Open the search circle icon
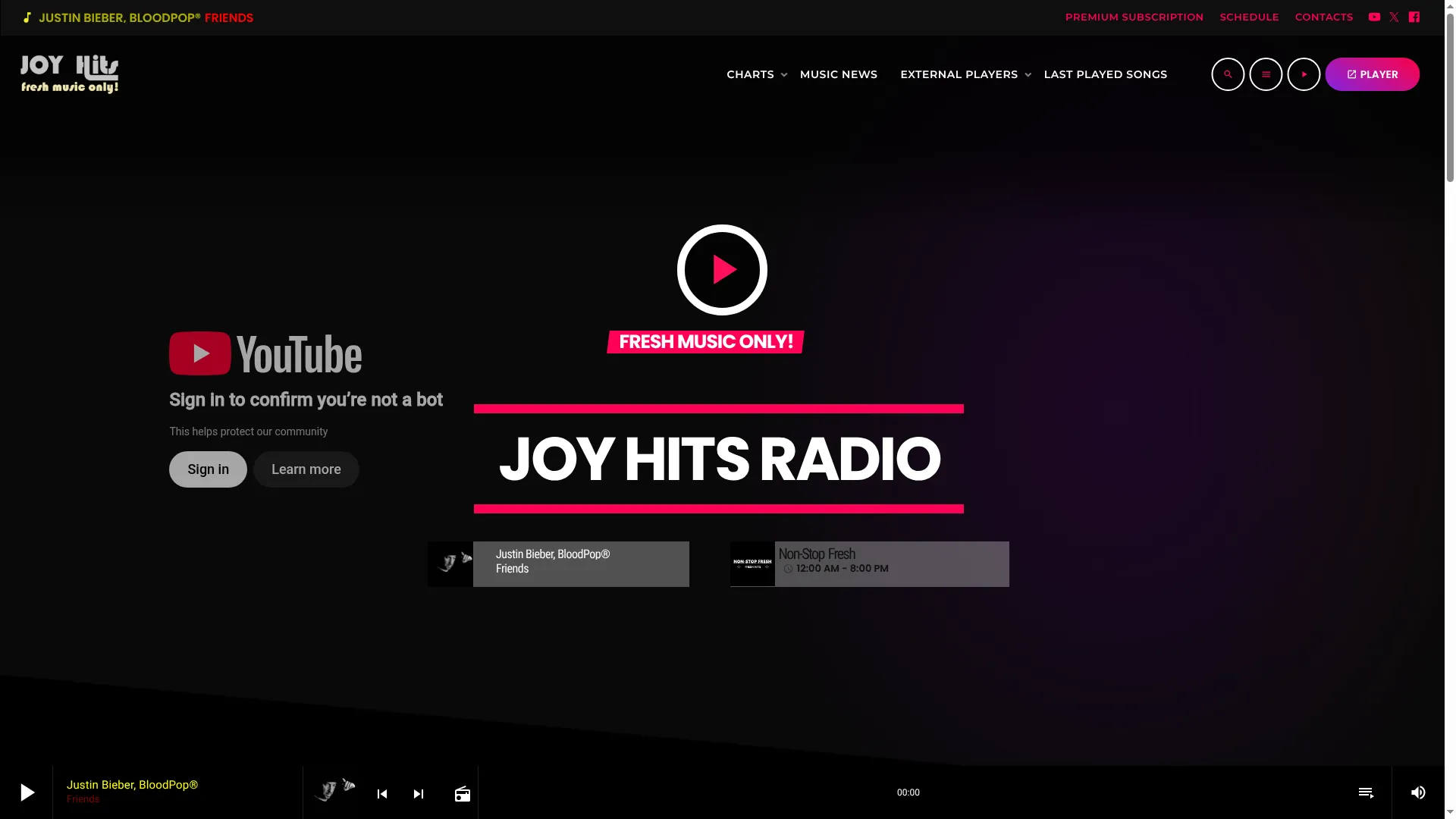Viewport: 1456px width, 819px height. click(1228, 74)
